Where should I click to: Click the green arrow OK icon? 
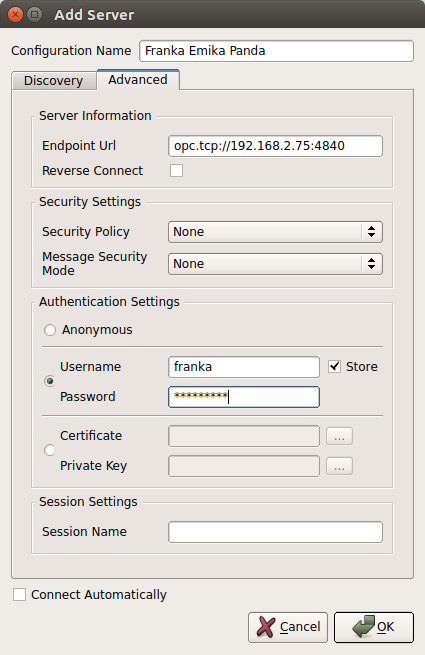(363, 626)
